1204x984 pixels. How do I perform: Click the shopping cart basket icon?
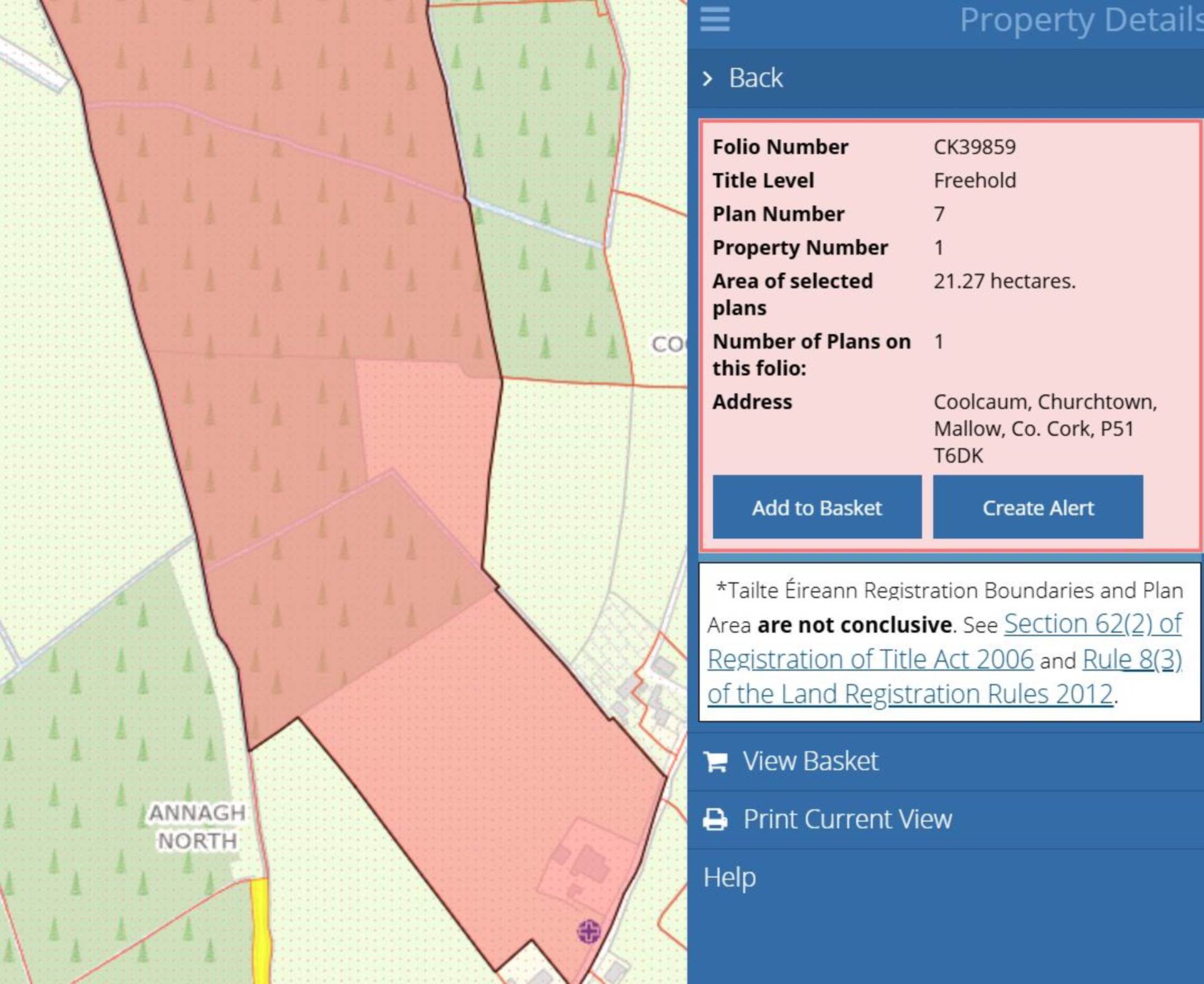click(x=716, y=761)
